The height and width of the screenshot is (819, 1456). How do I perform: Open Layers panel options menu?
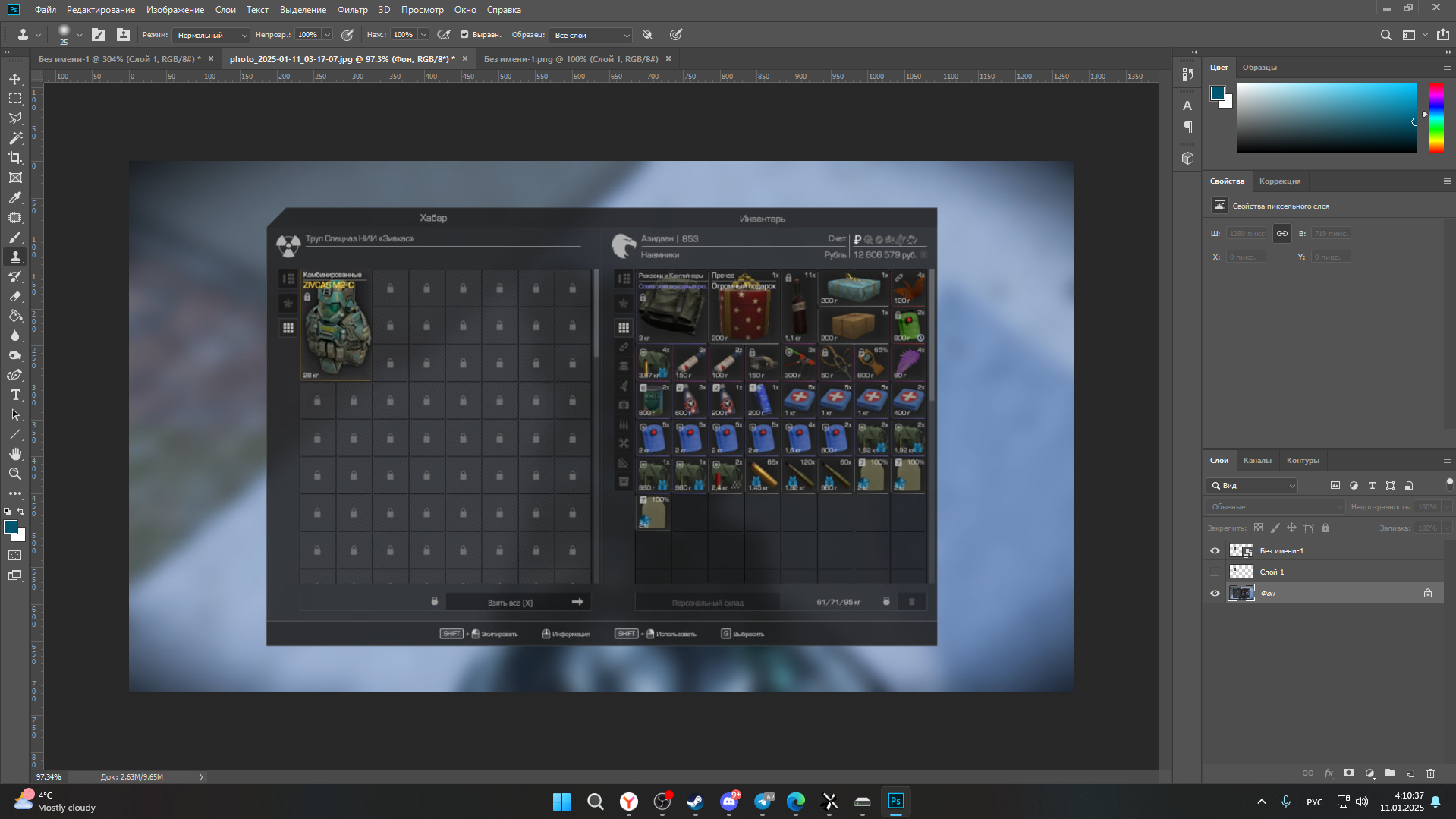coord(1447,461)
